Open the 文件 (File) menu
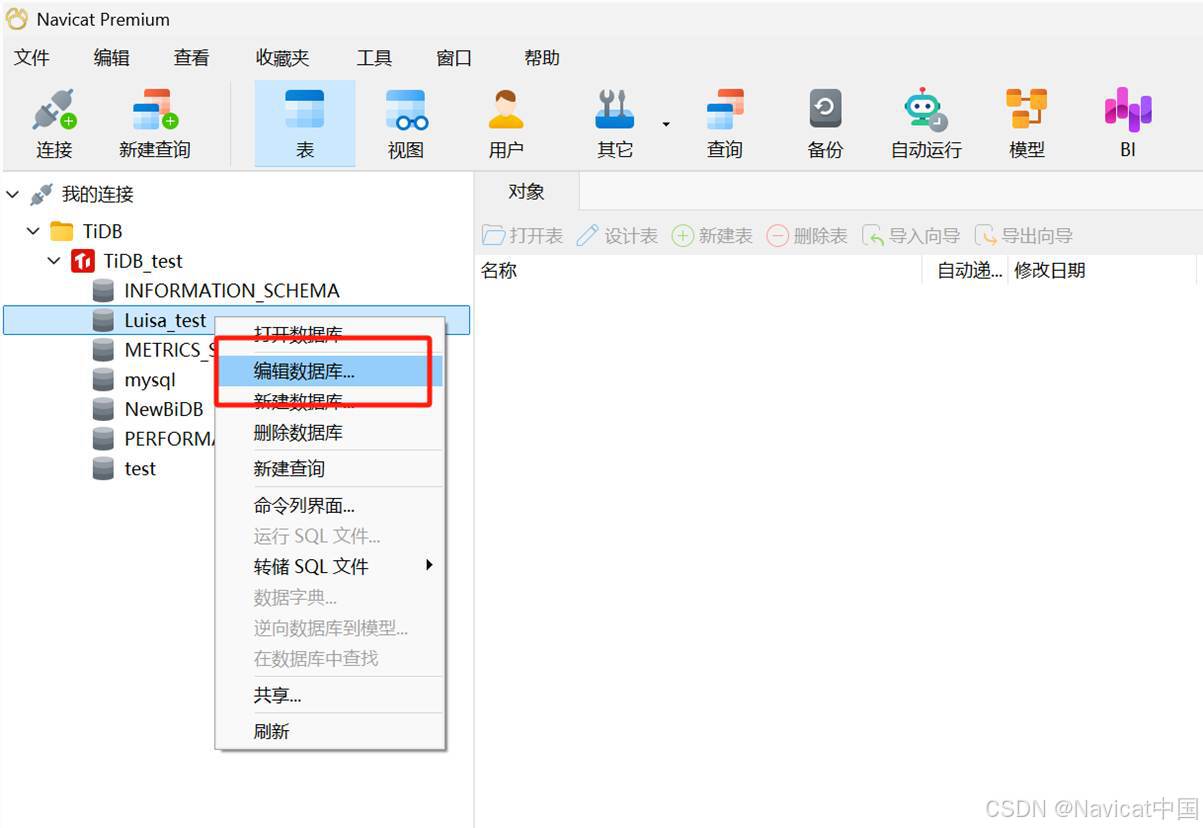This screenshot has width=1203, height=828. coord(32,58)
